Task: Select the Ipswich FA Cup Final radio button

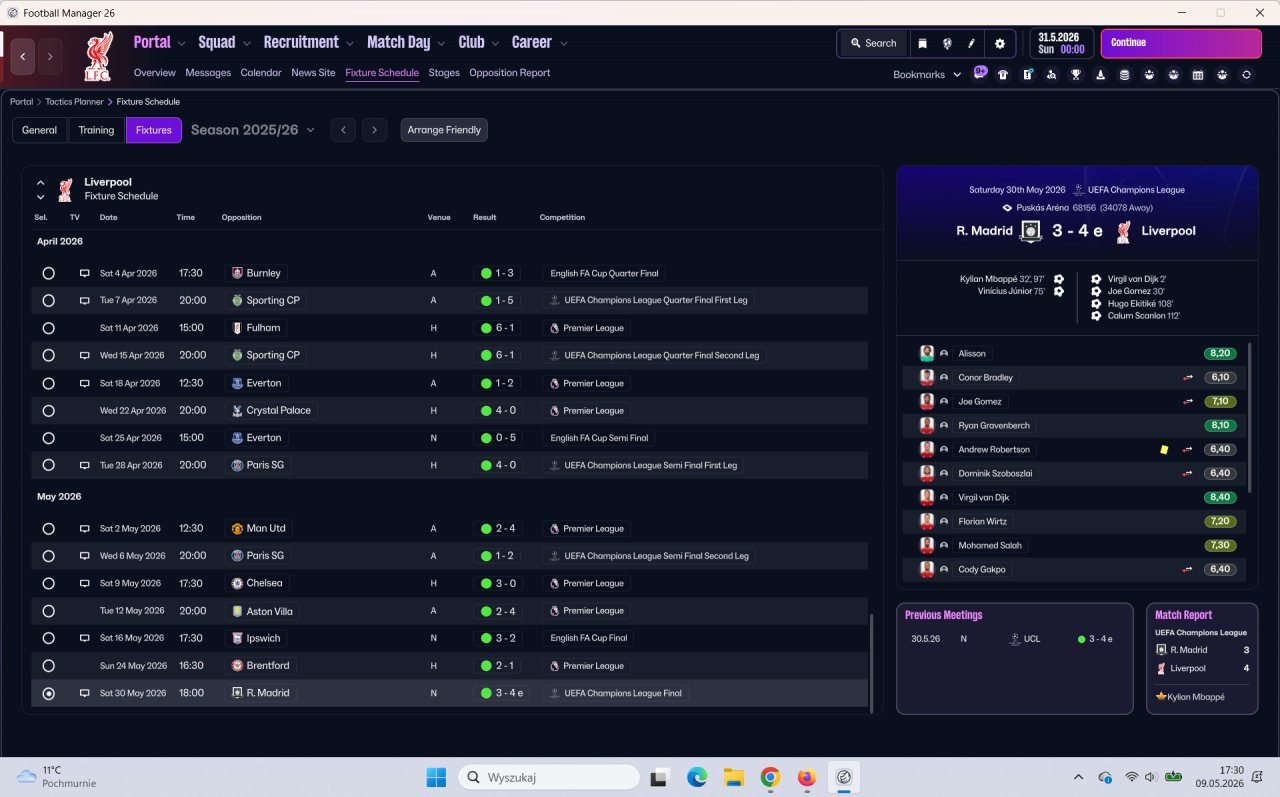Action: point(48,638)
